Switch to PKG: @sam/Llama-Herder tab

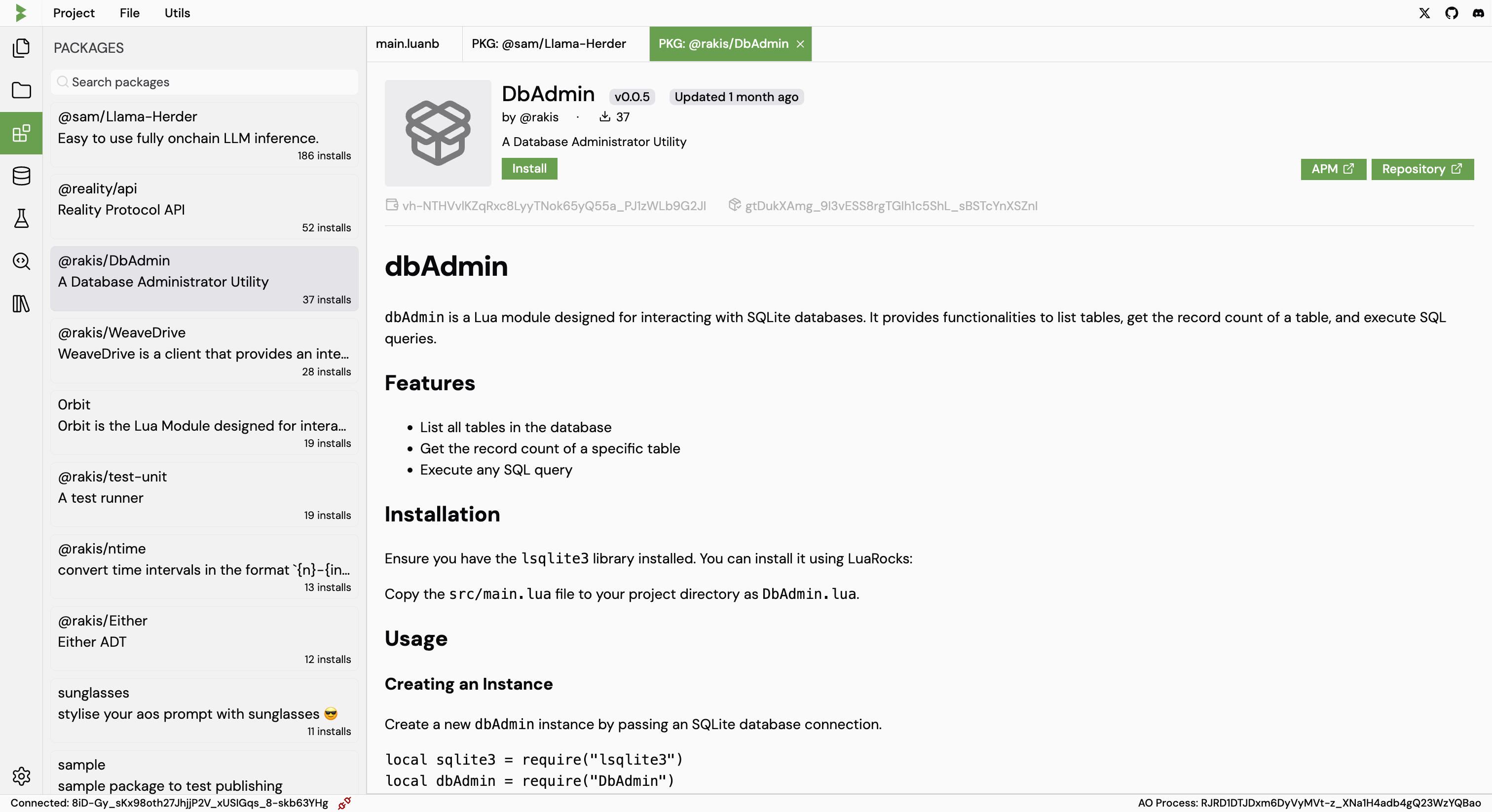click(x=549, y=44)
